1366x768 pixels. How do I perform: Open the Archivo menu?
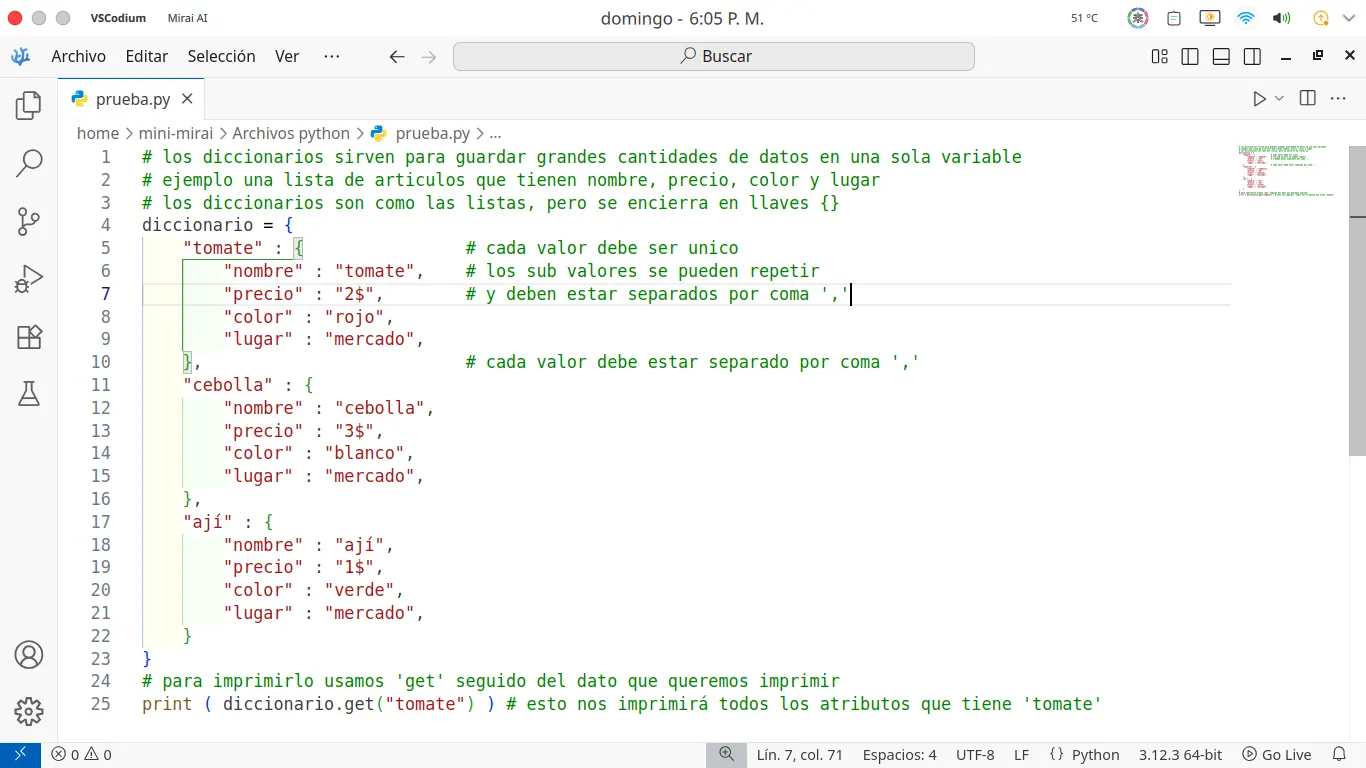point(78,57)
